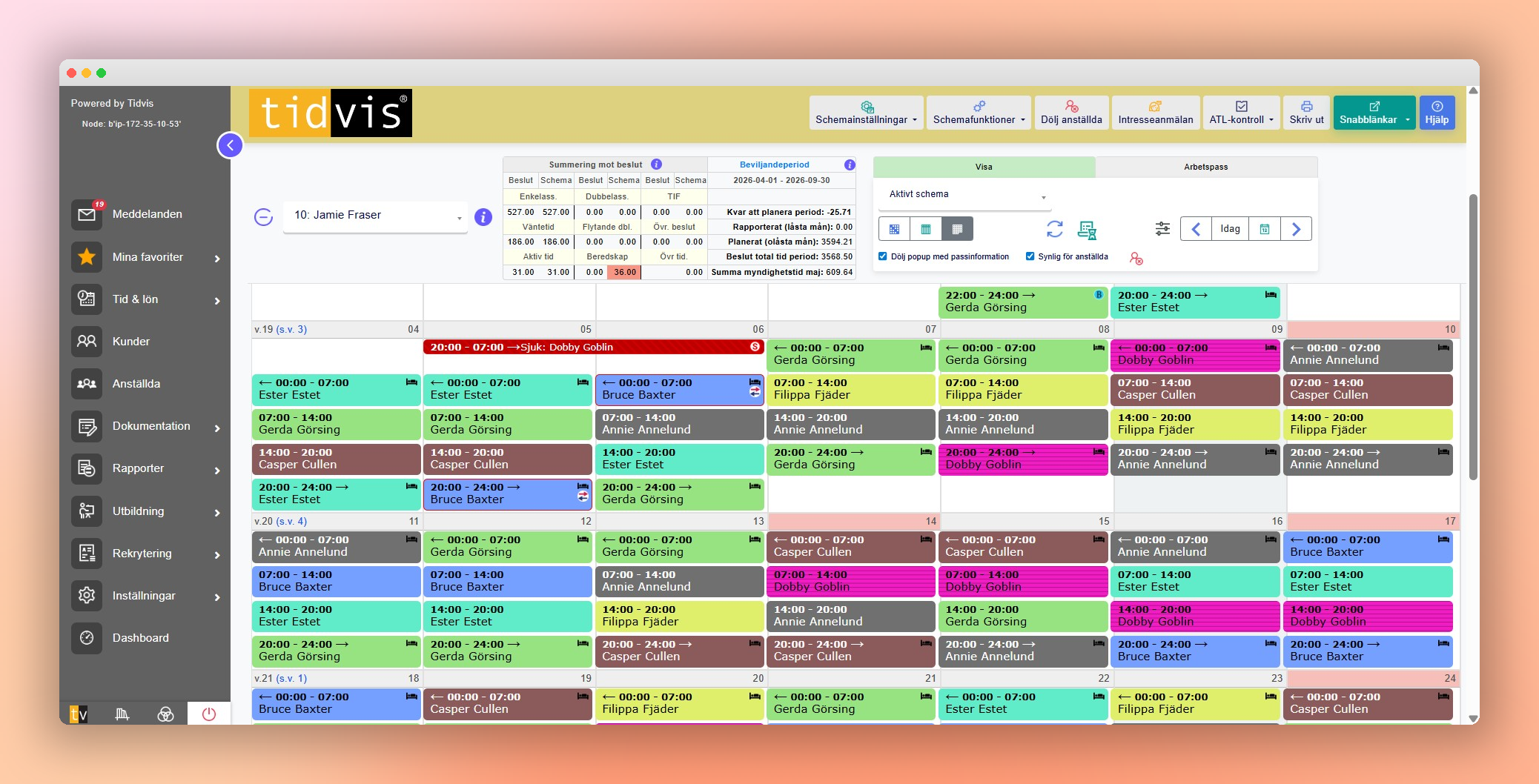The height and width of the screenshot is (784, 1539).
Task: Open the Dashboard gauge icon
Action: (87, 638)
